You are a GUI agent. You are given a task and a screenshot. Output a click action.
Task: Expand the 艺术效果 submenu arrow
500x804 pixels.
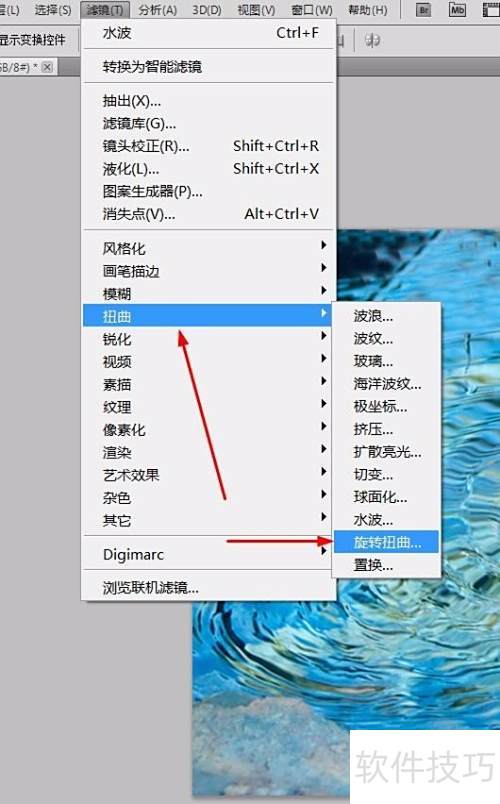coord(324,471)
